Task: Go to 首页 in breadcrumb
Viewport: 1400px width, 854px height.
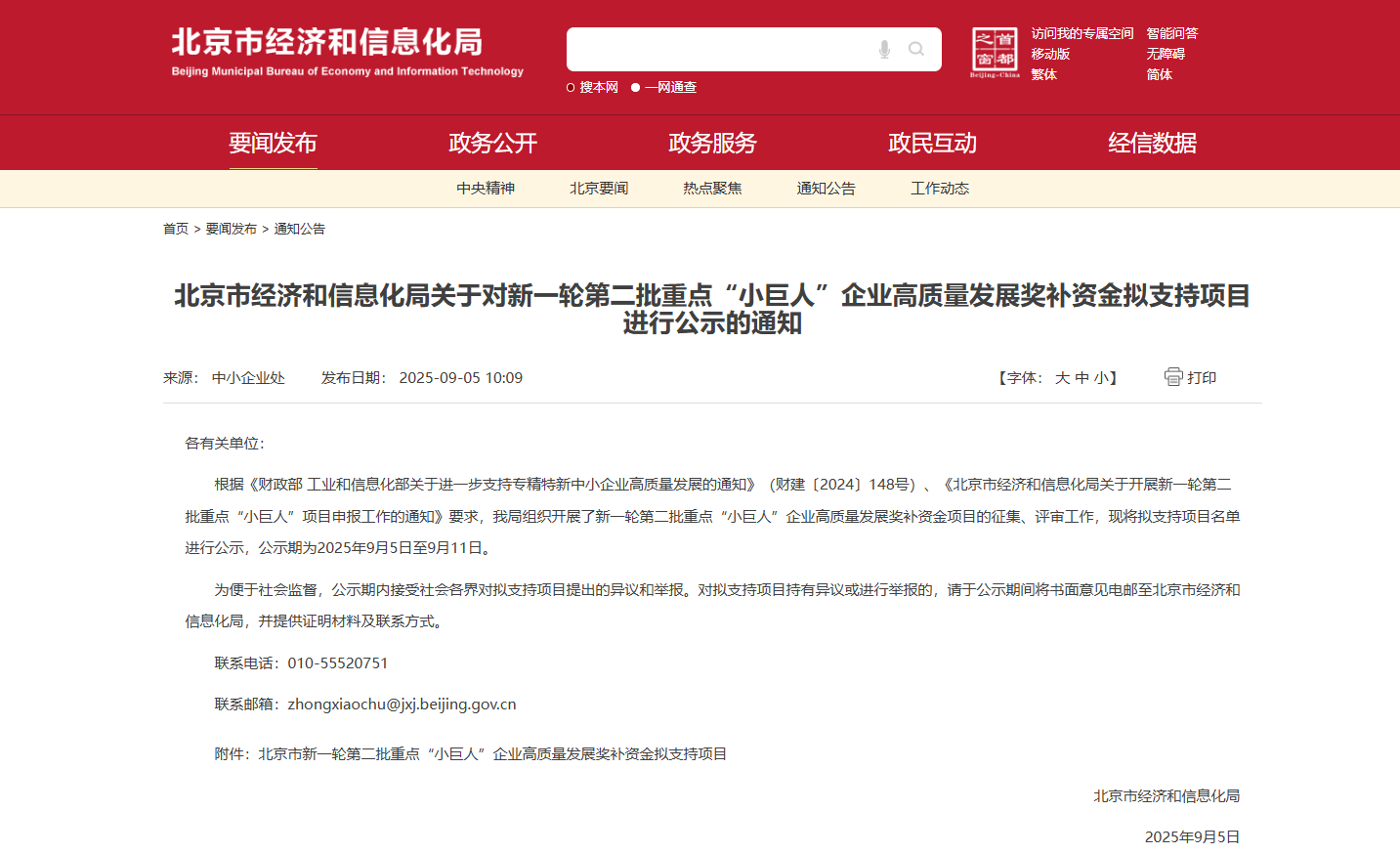Action: point(176,229)
